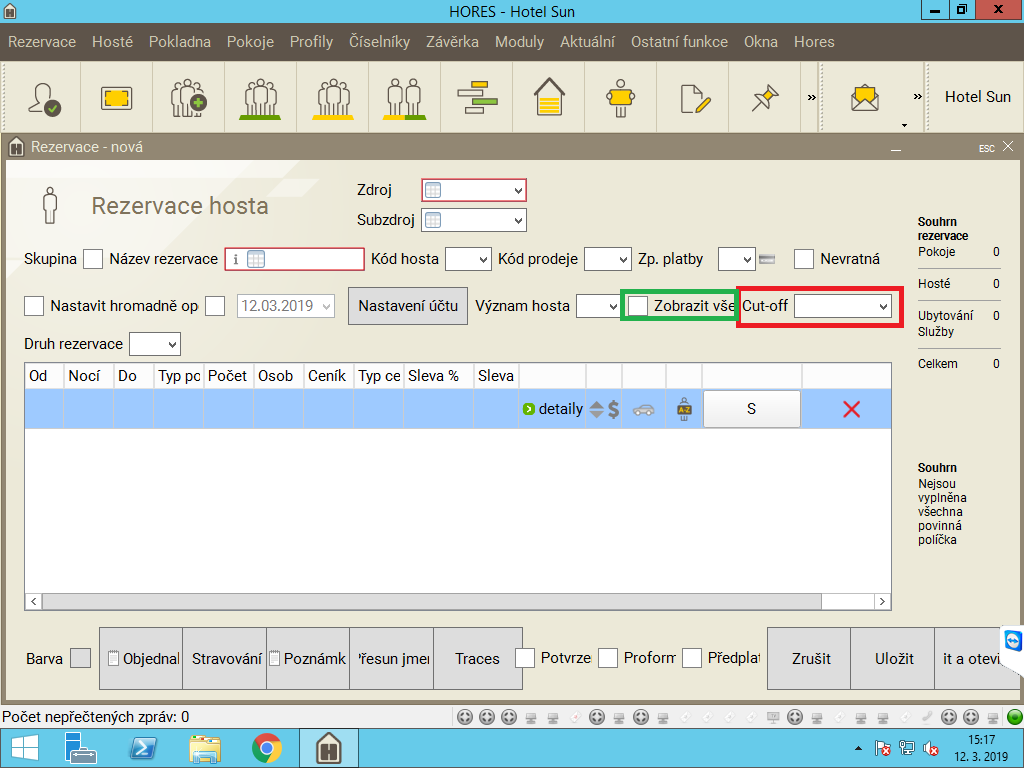1024x768 pixels.
Task: Toggle the Zobrazit vše checkbox
Action: 637,306
